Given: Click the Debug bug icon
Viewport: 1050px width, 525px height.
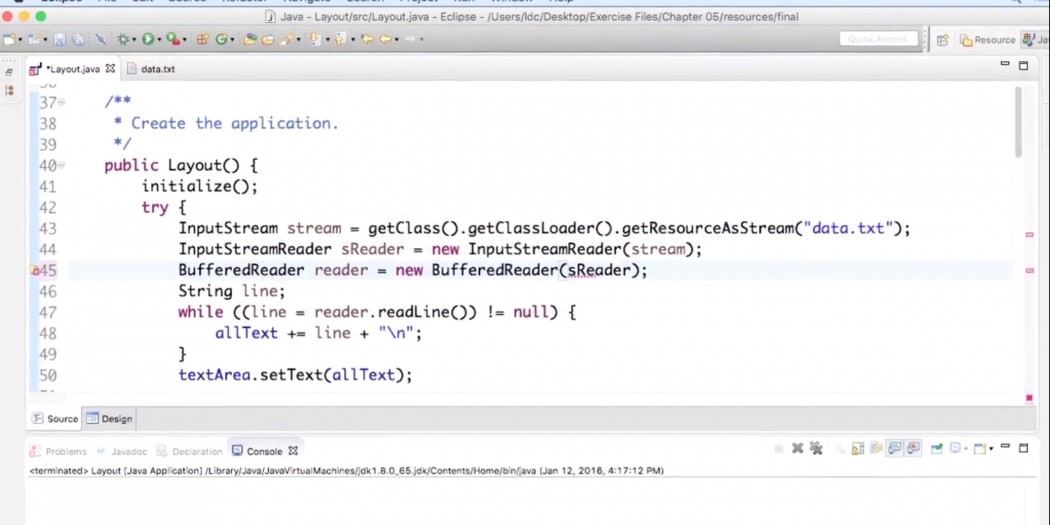Looking at the screenshot, I should point(123,40).
